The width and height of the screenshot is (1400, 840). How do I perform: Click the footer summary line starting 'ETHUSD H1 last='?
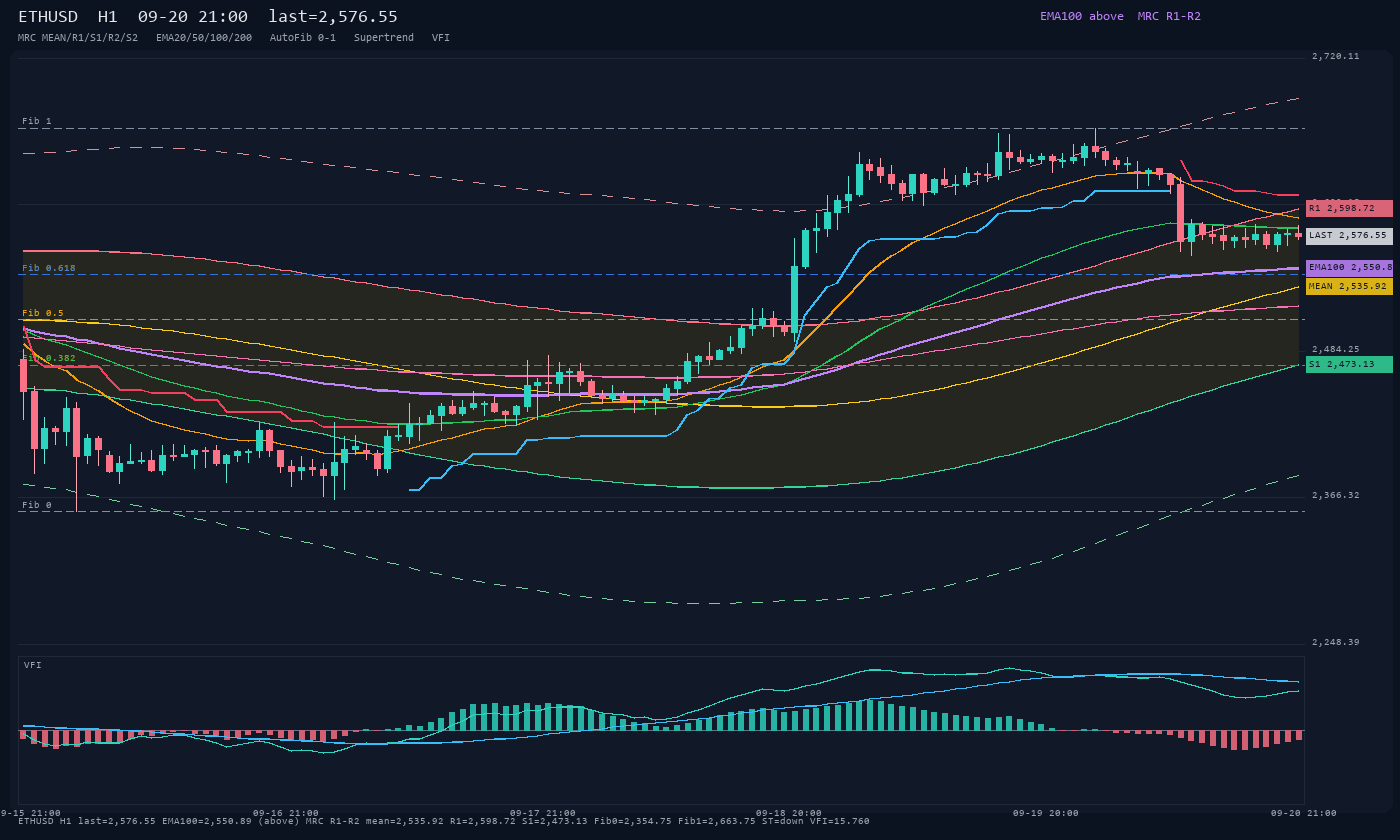(x=444, y=821)
